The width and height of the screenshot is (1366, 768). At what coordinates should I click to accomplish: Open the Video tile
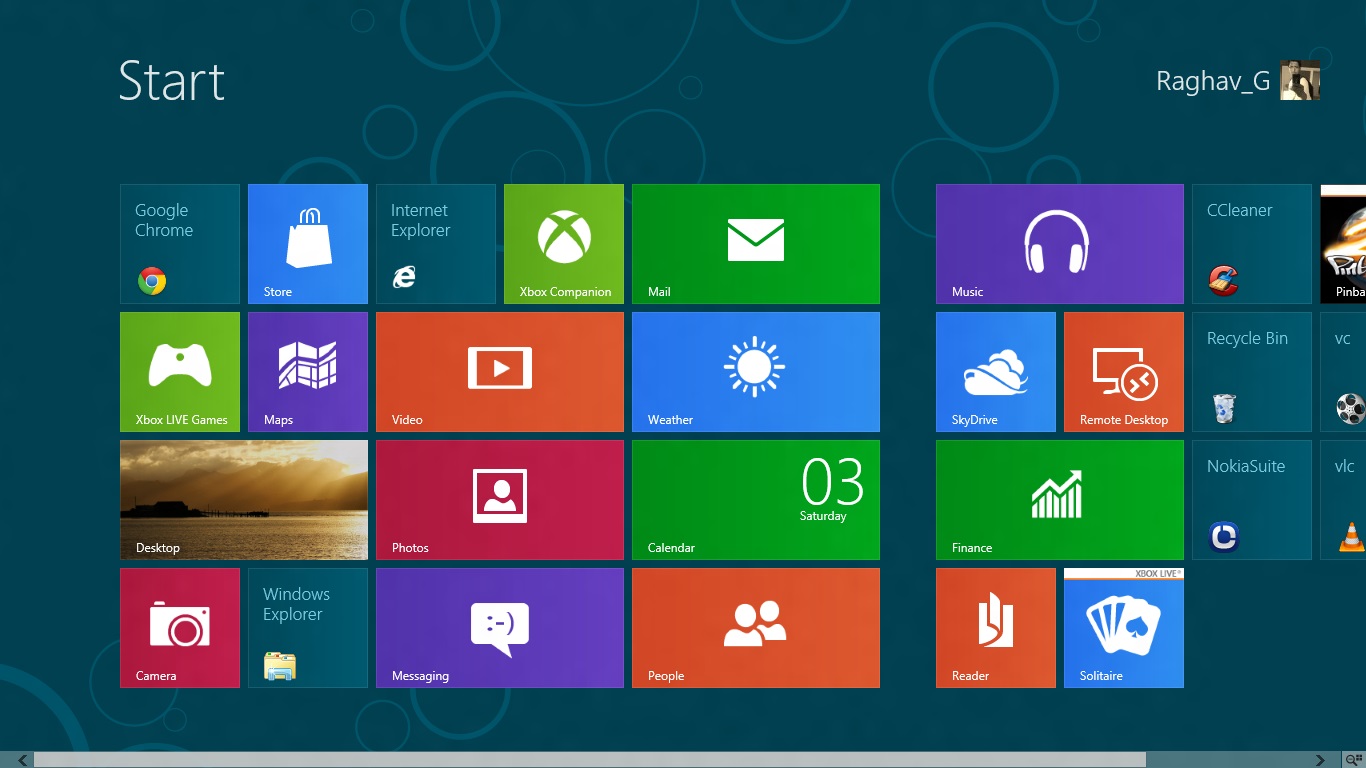[500, 372]
